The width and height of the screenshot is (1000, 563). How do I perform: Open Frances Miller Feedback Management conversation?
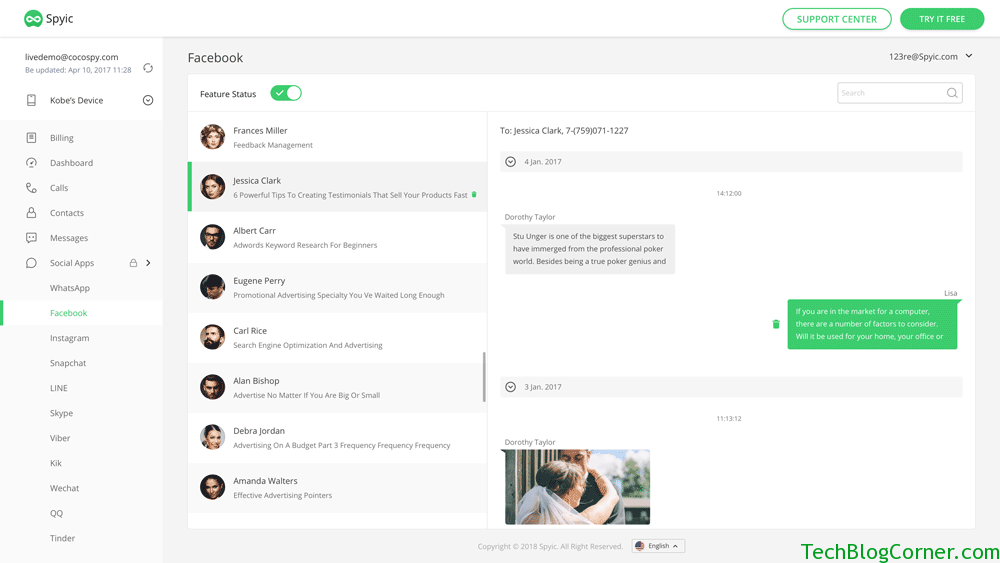click(337, 137)
